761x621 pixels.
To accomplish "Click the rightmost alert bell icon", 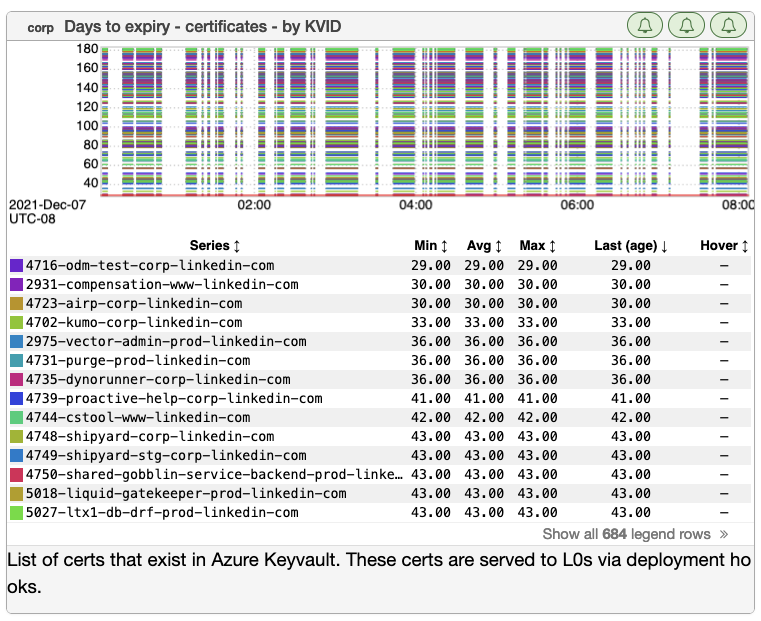I will click(728, 26).
